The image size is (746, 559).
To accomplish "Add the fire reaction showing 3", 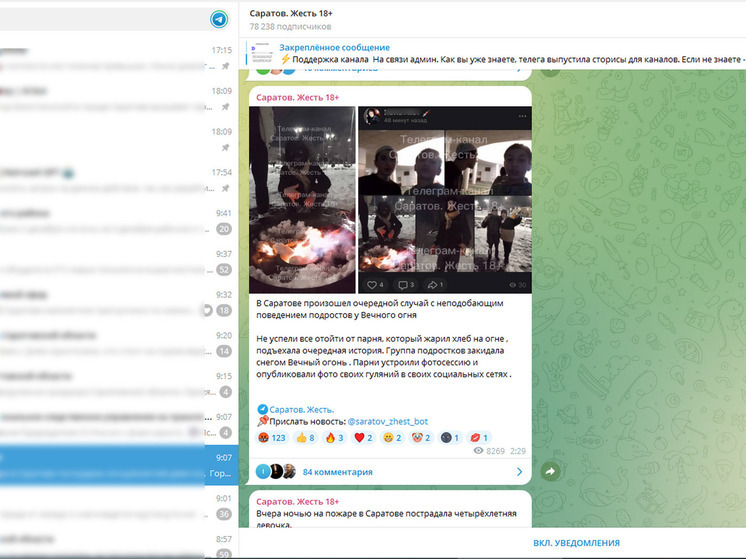I will (333, 437).
